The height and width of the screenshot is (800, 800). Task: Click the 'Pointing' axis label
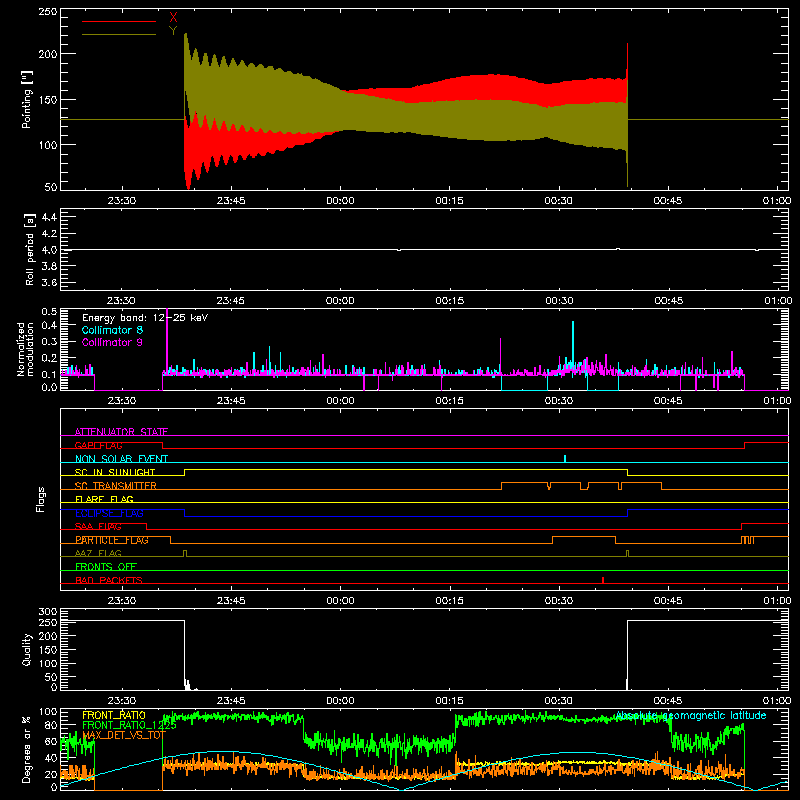(27, 99)
